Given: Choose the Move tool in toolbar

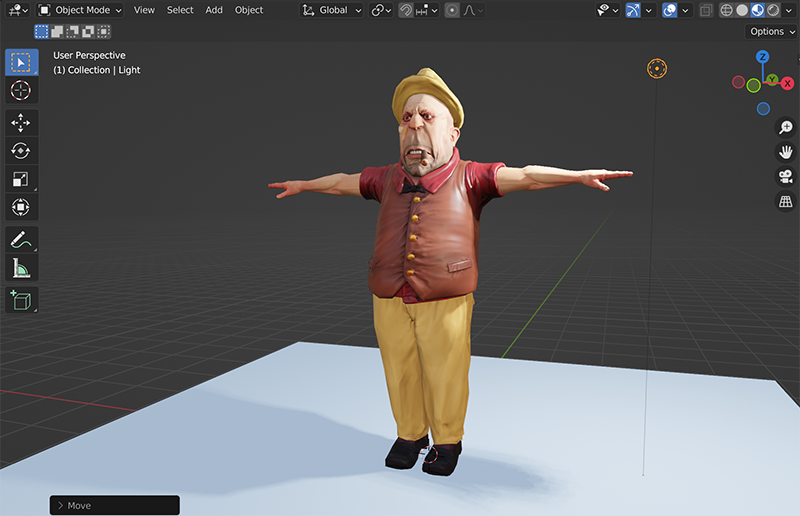Looking at the screenshot, I should (21, 123).
